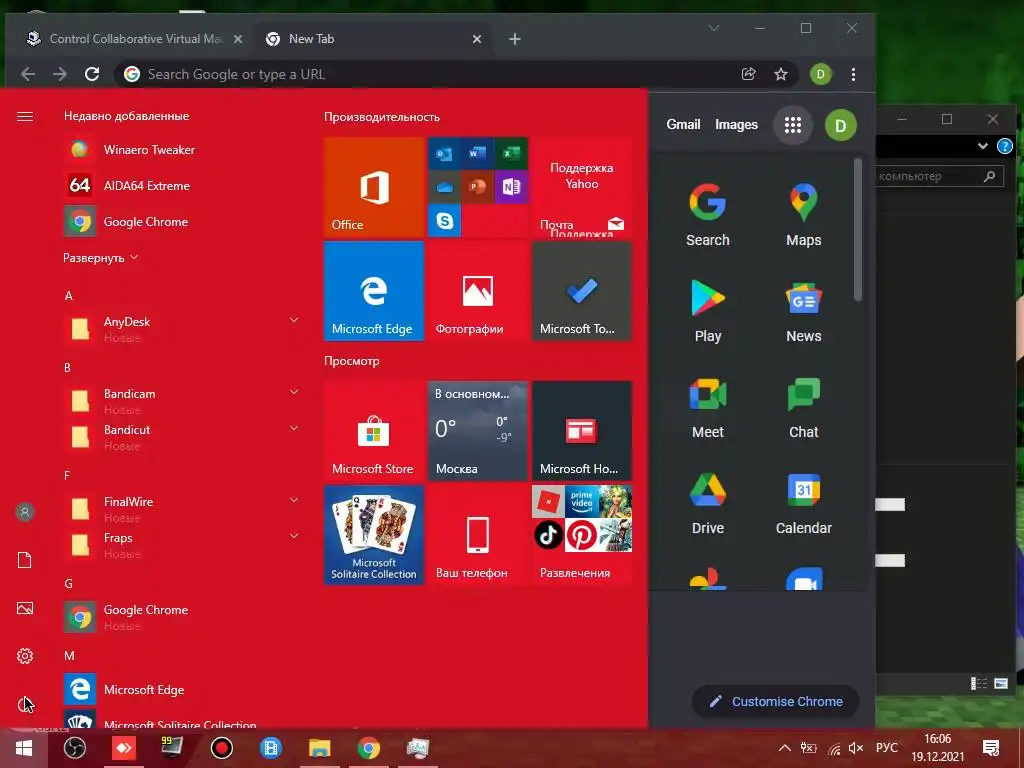Open Google Maps app icon
The image size is (1024, 768).
[x=803, y=215]
